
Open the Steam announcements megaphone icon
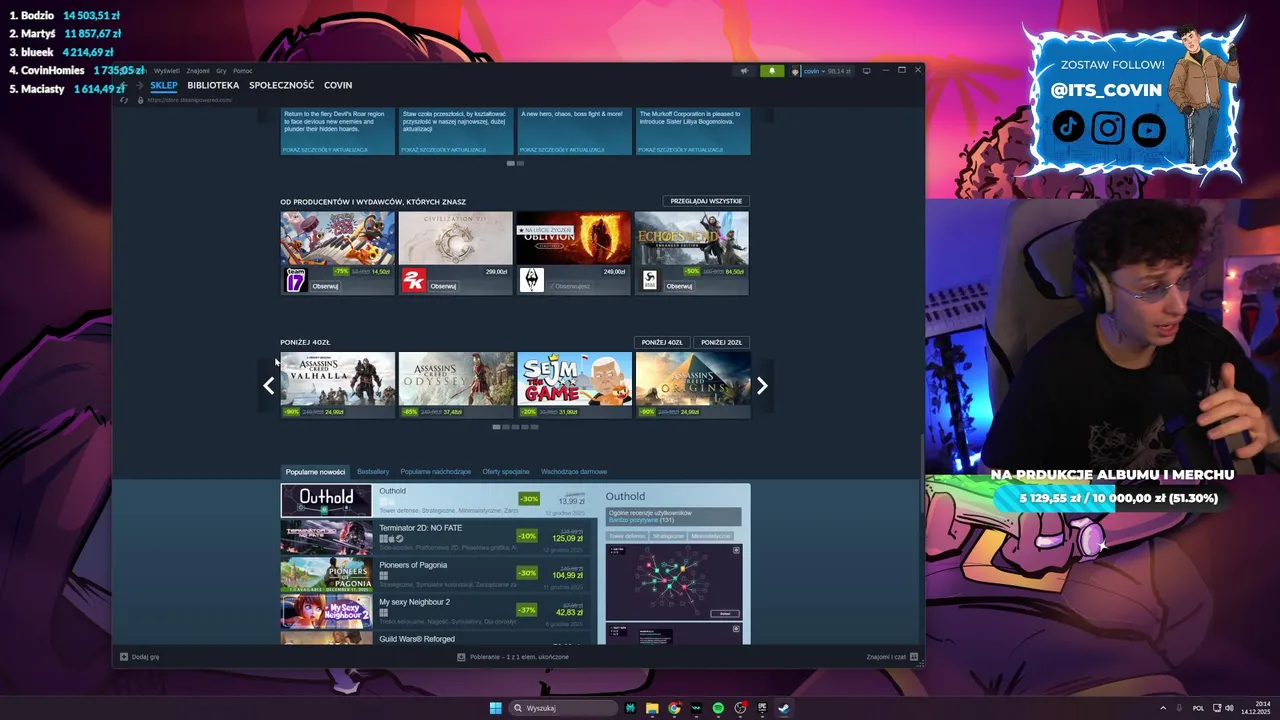743,71
